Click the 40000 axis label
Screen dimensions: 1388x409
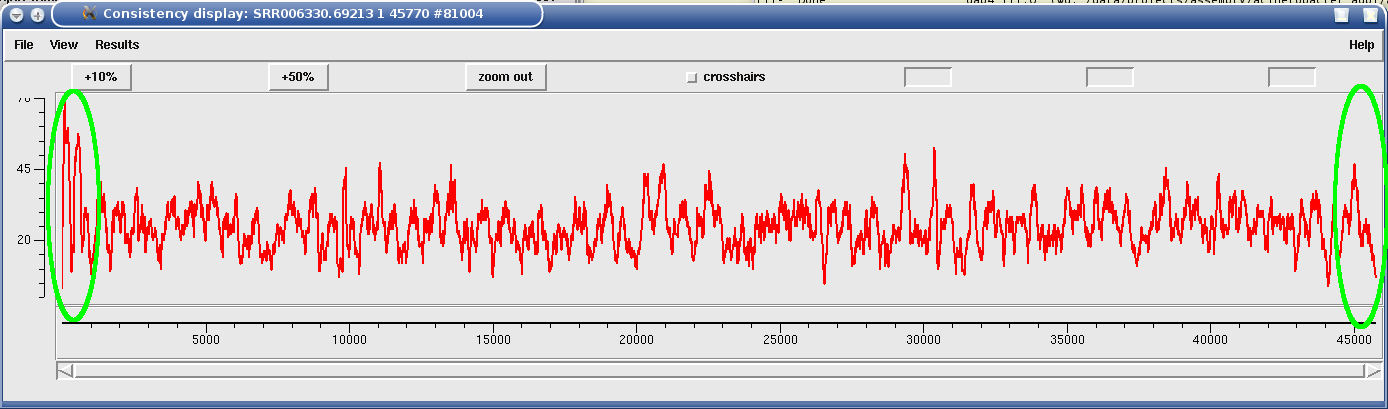coord(1210,341)
